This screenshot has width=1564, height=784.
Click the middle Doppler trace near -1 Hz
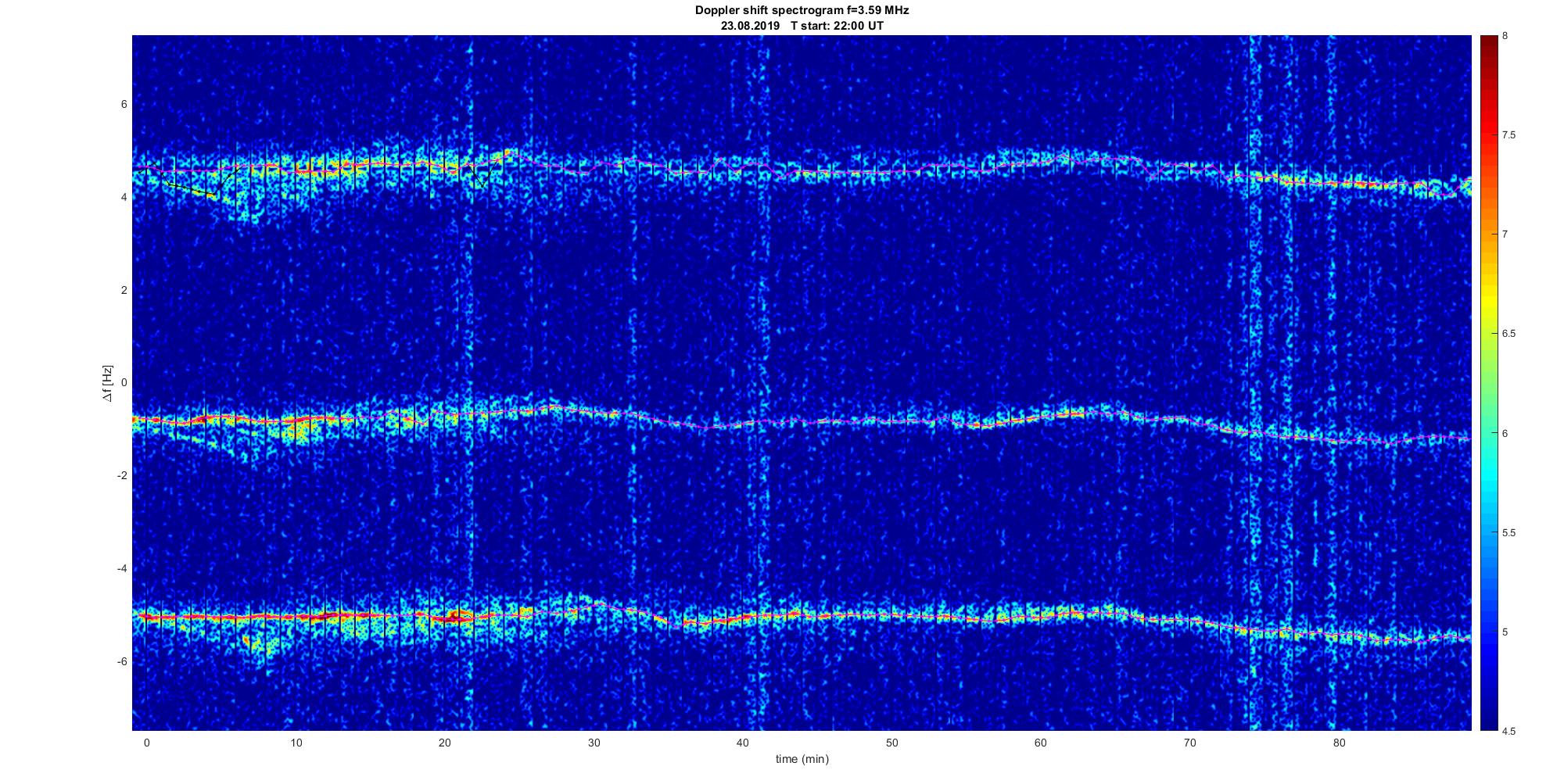[802, 423]
